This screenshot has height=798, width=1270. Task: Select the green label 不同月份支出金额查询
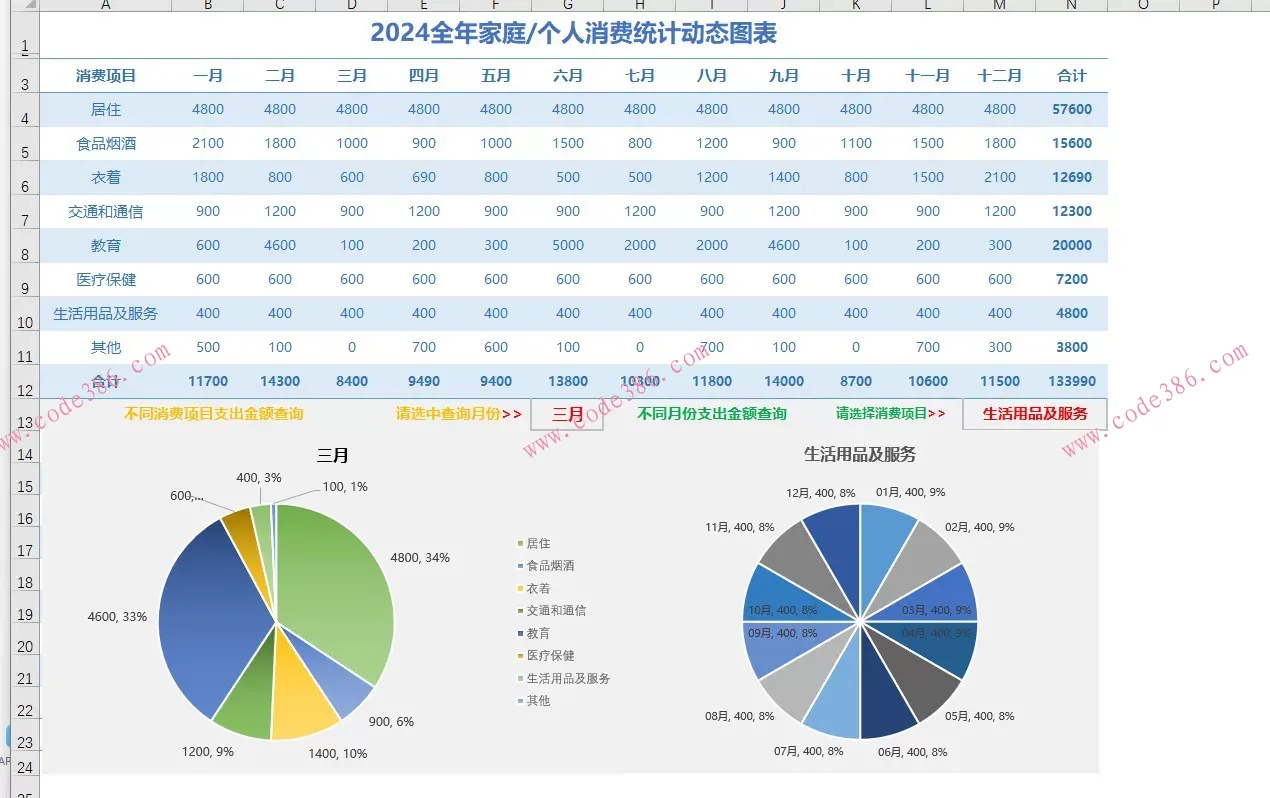coord(712,414)
